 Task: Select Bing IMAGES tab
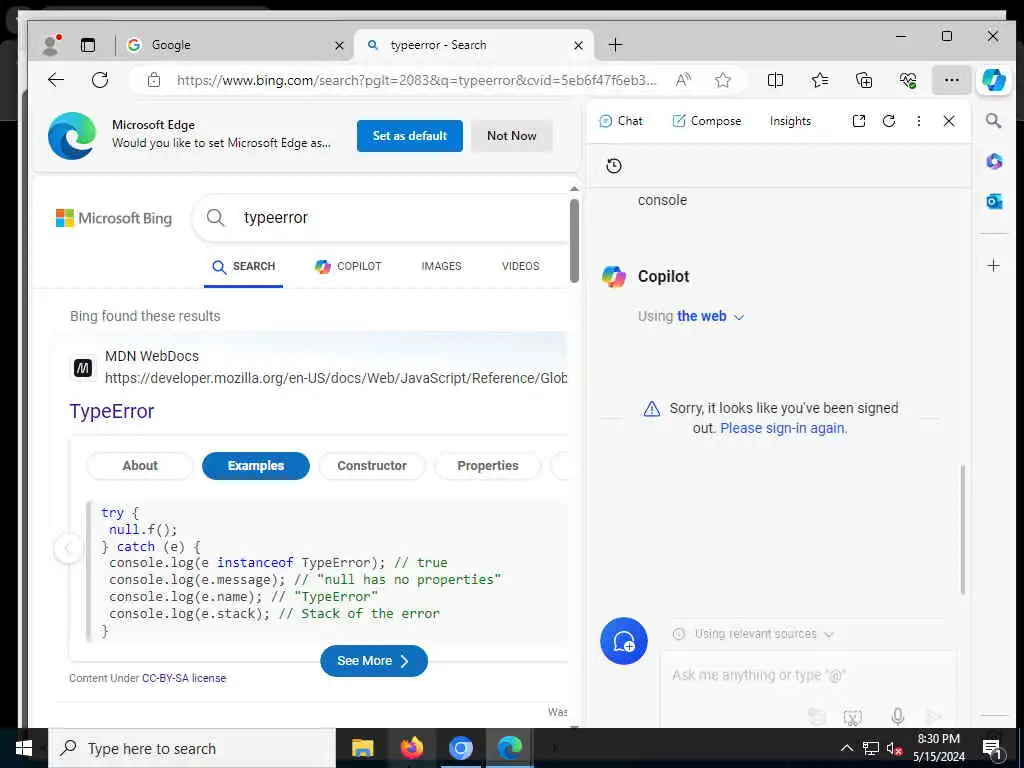click(441, 266)
